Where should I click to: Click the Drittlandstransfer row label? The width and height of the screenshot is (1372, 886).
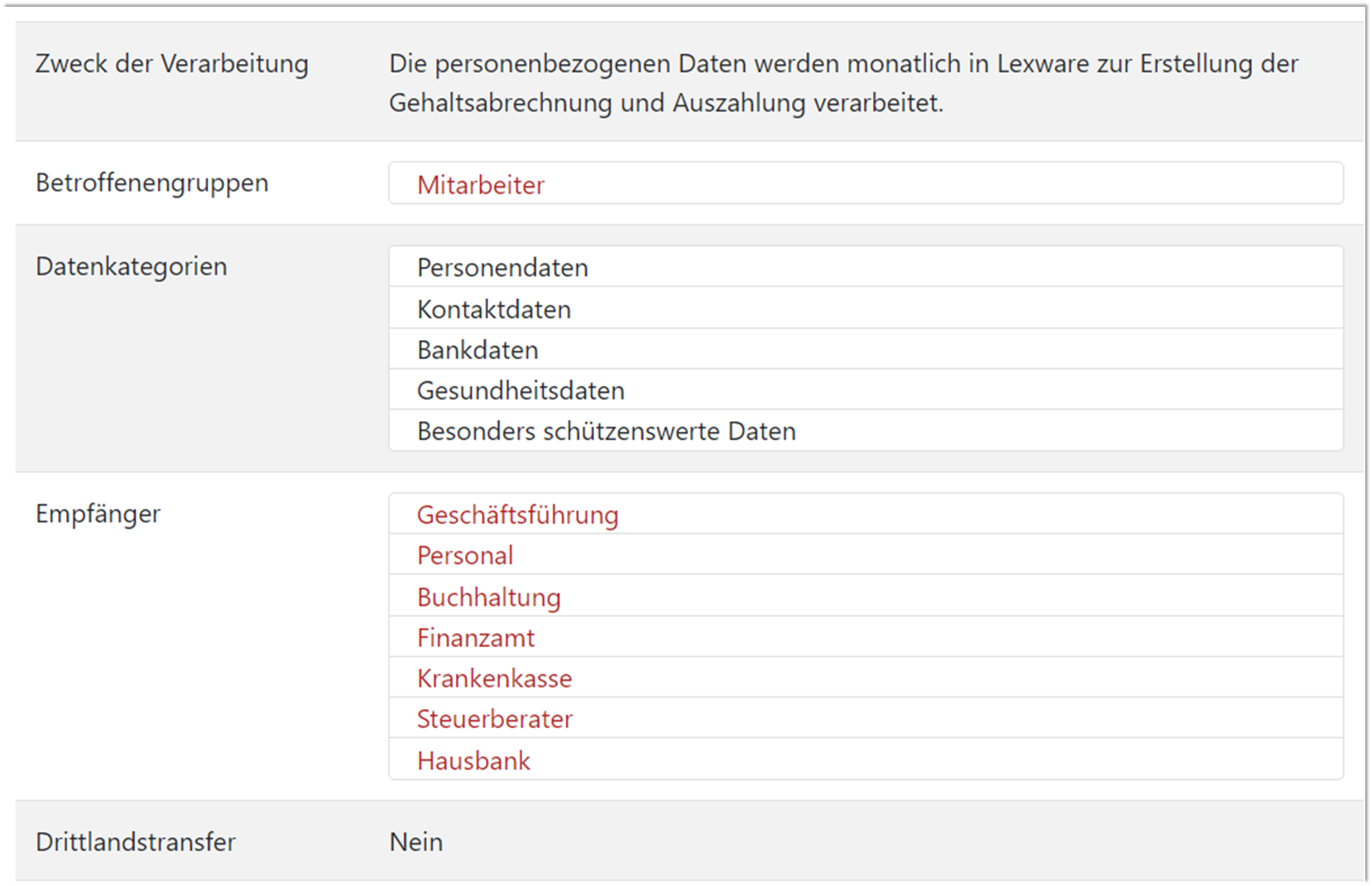tap(135, 841)
